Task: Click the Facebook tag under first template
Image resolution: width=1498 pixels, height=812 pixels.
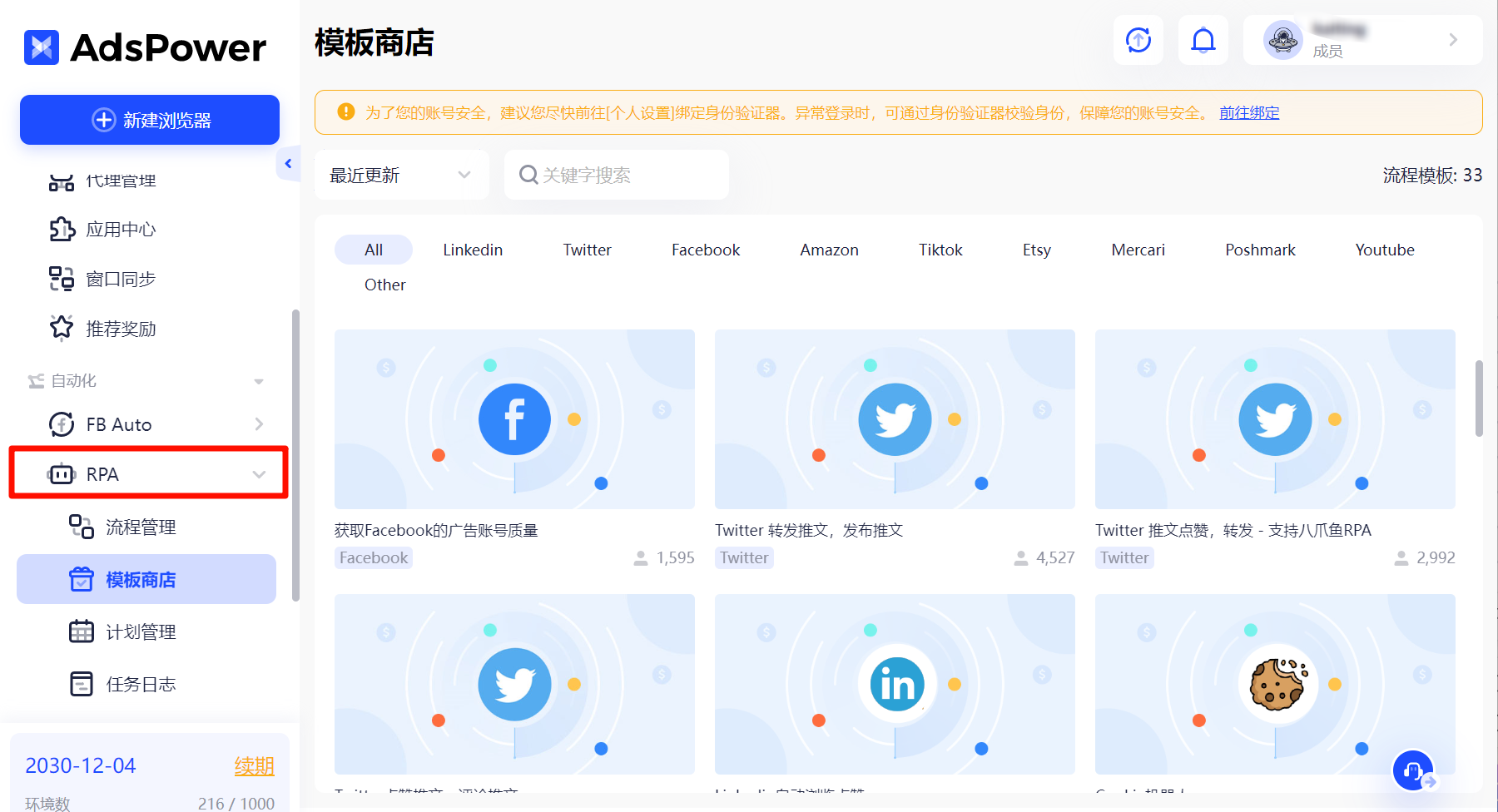Action: click(x=374, y=557)
